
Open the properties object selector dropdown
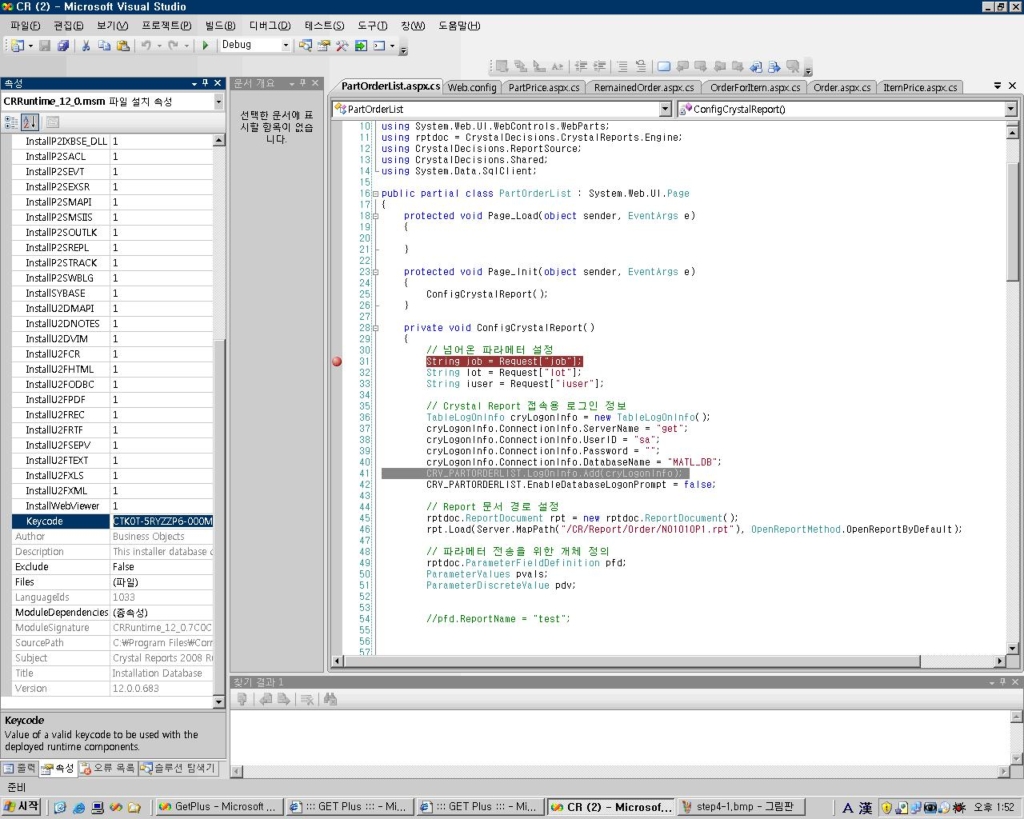point(218,102)
